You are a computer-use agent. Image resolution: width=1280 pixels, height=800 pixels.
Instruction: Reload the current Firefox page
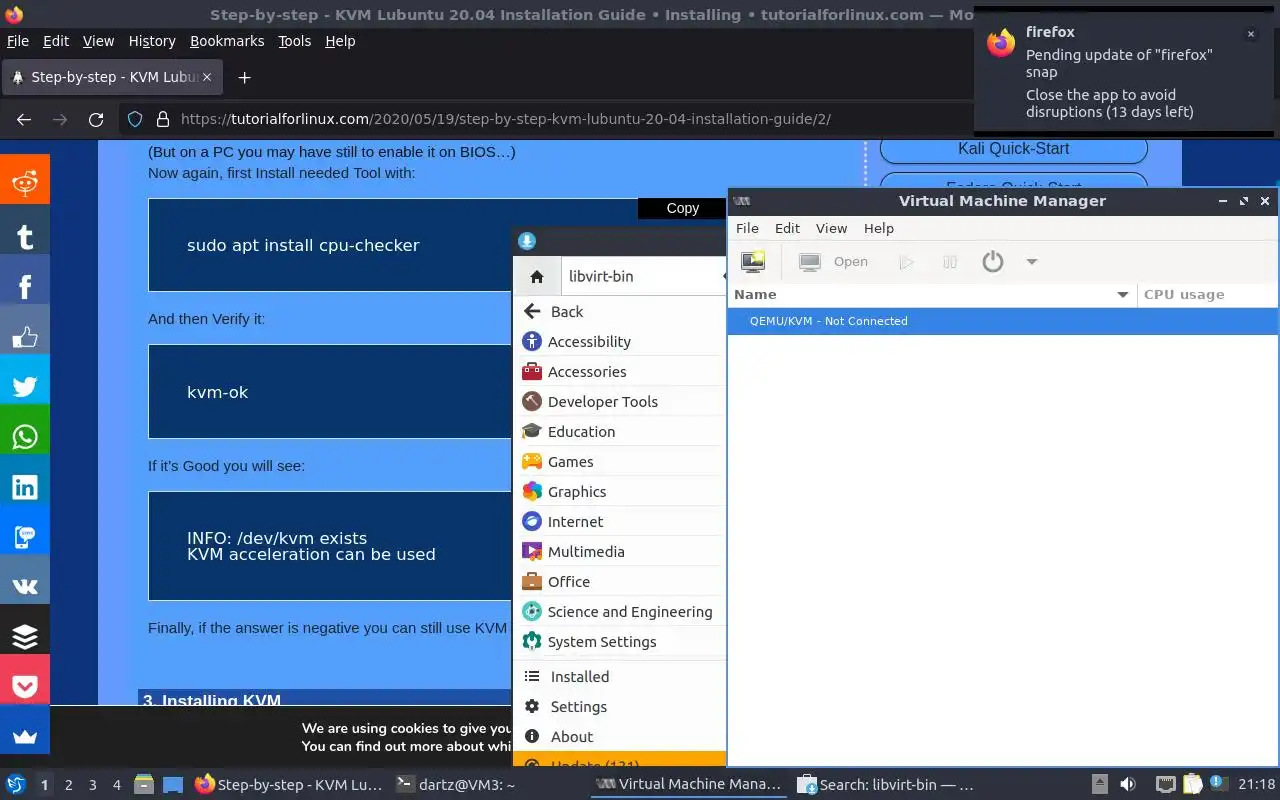96,119
